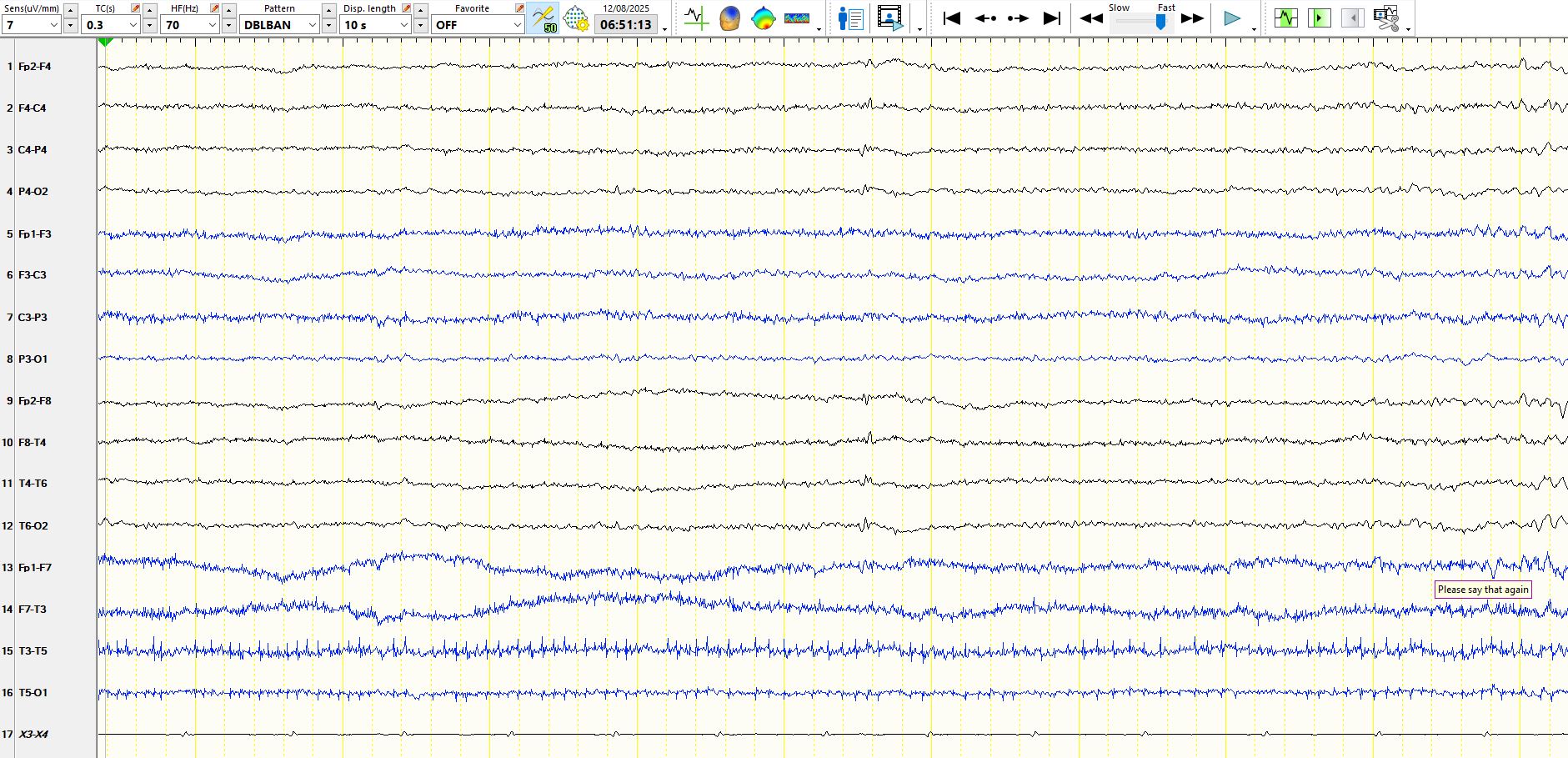Open the electrode montage settings icon
This screenshot has width=1568, height=758.
pos(575,18)
